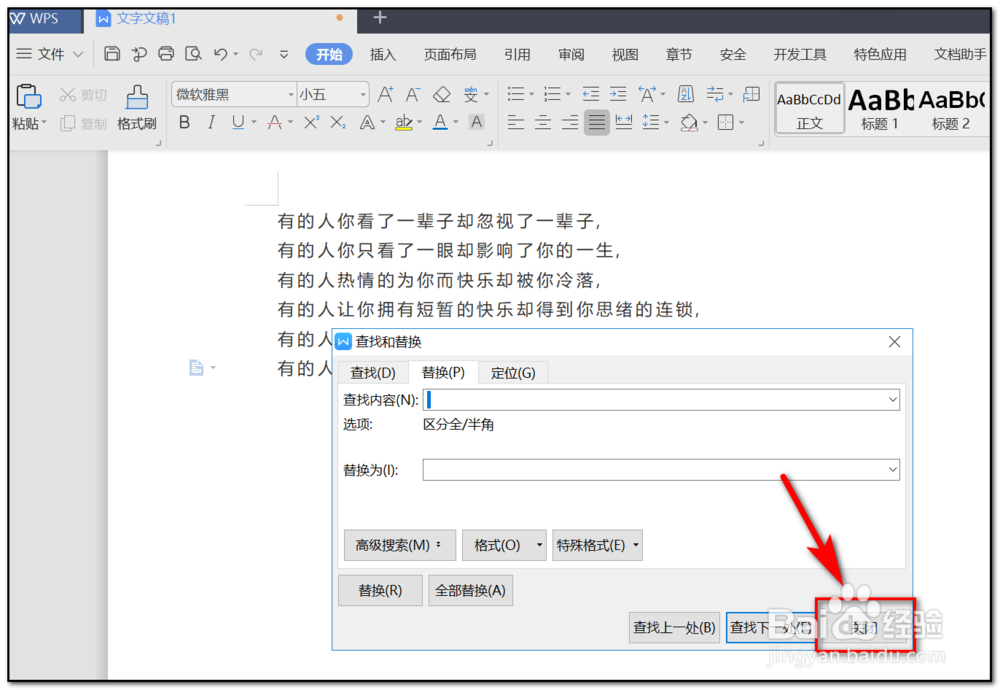Click the Paste clipboard icon

point(29,97)
